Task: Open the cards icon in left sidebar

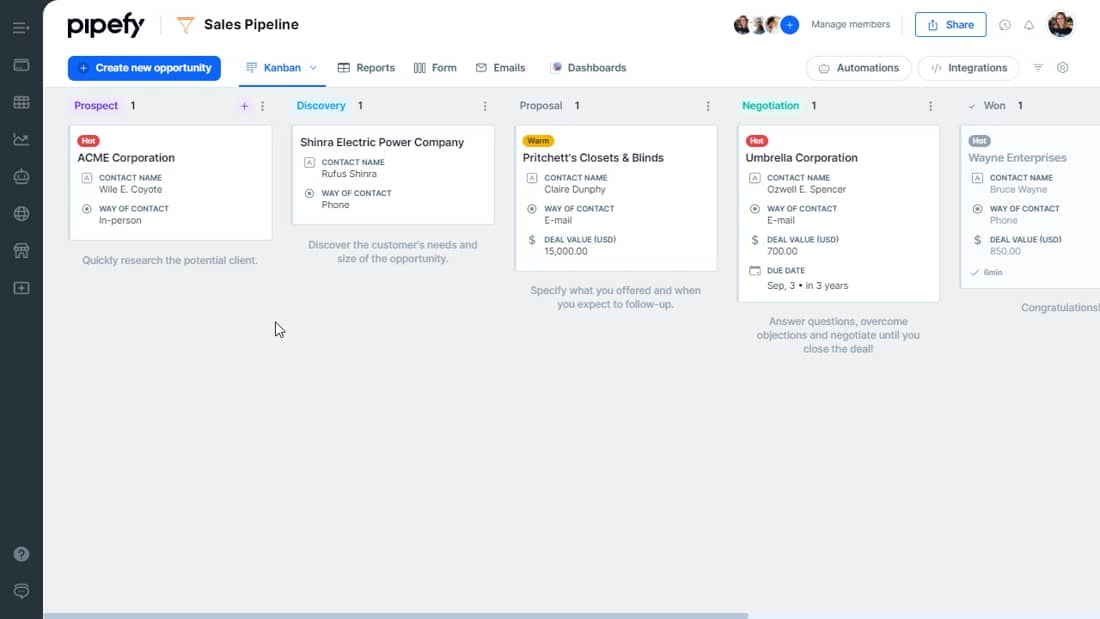Action: click(21, 65)
